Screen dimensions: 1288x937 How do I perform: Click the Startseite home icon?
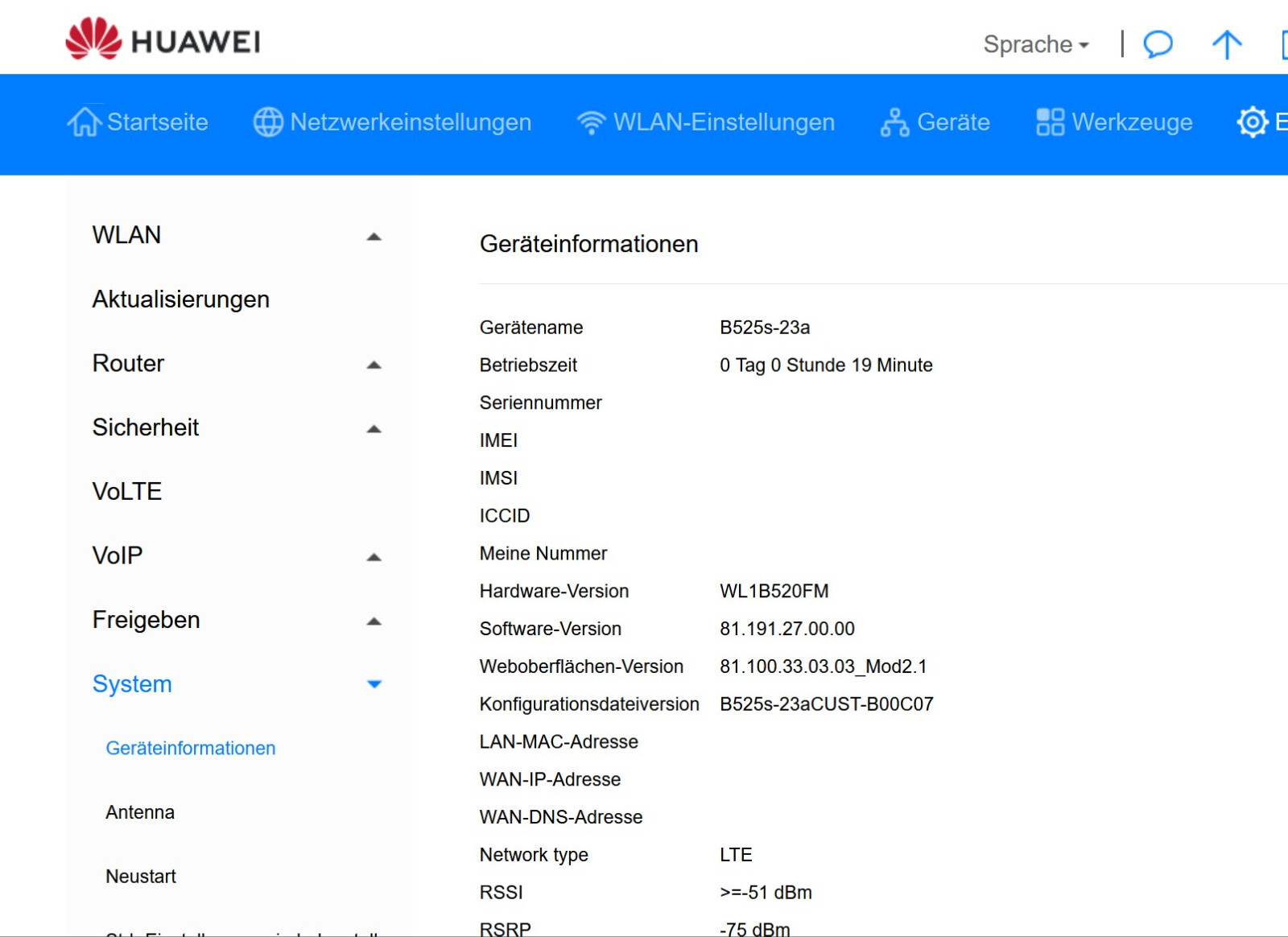tap(84, 122)
